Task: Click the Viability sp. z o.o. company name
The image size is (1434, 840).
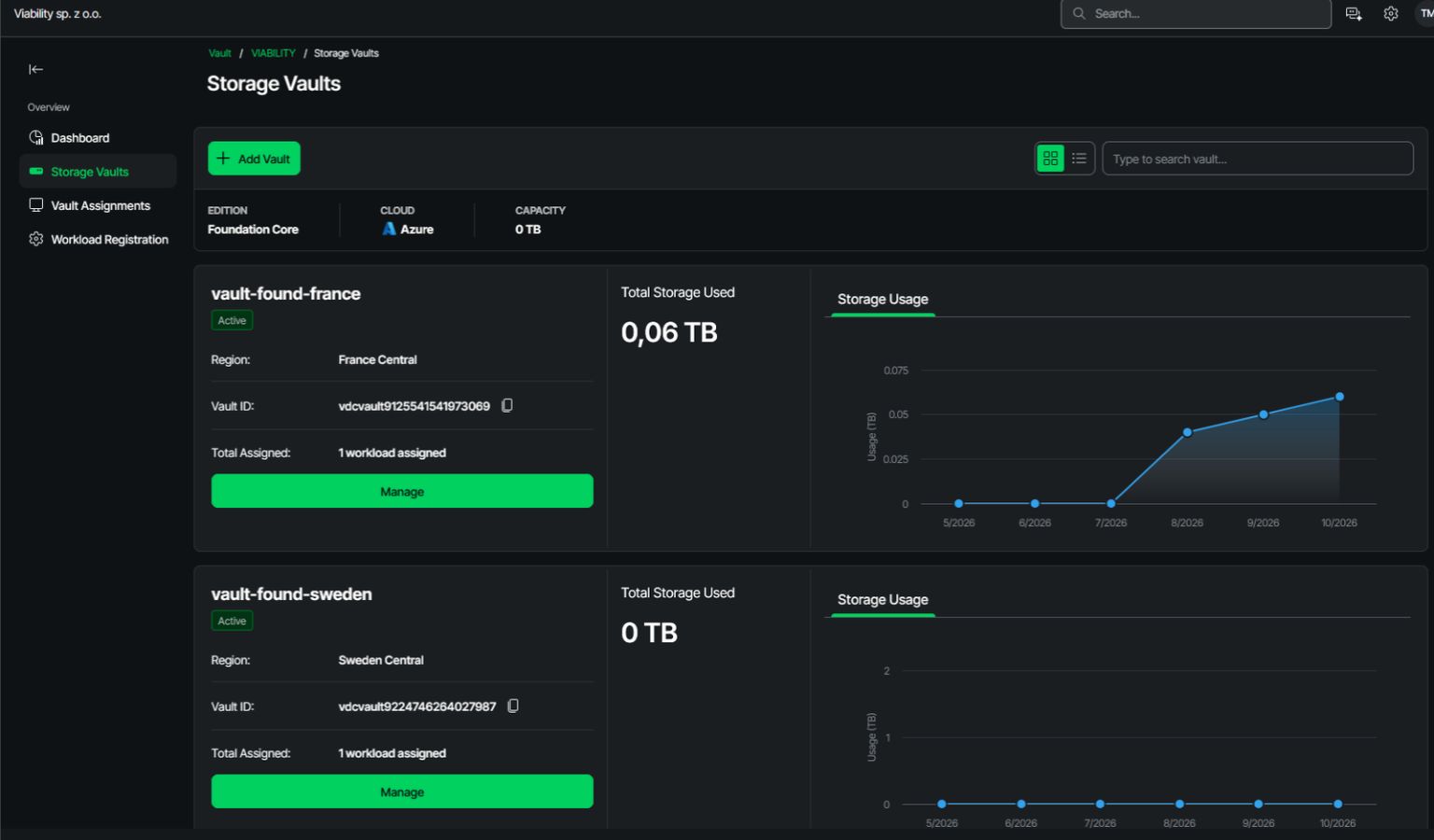Action: pyautogui.click(x=58, y=14)
